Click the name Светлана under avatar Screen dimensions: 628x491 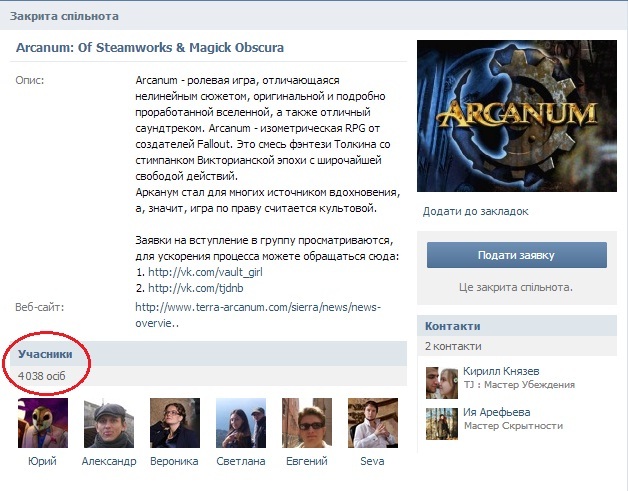[241, 461]
